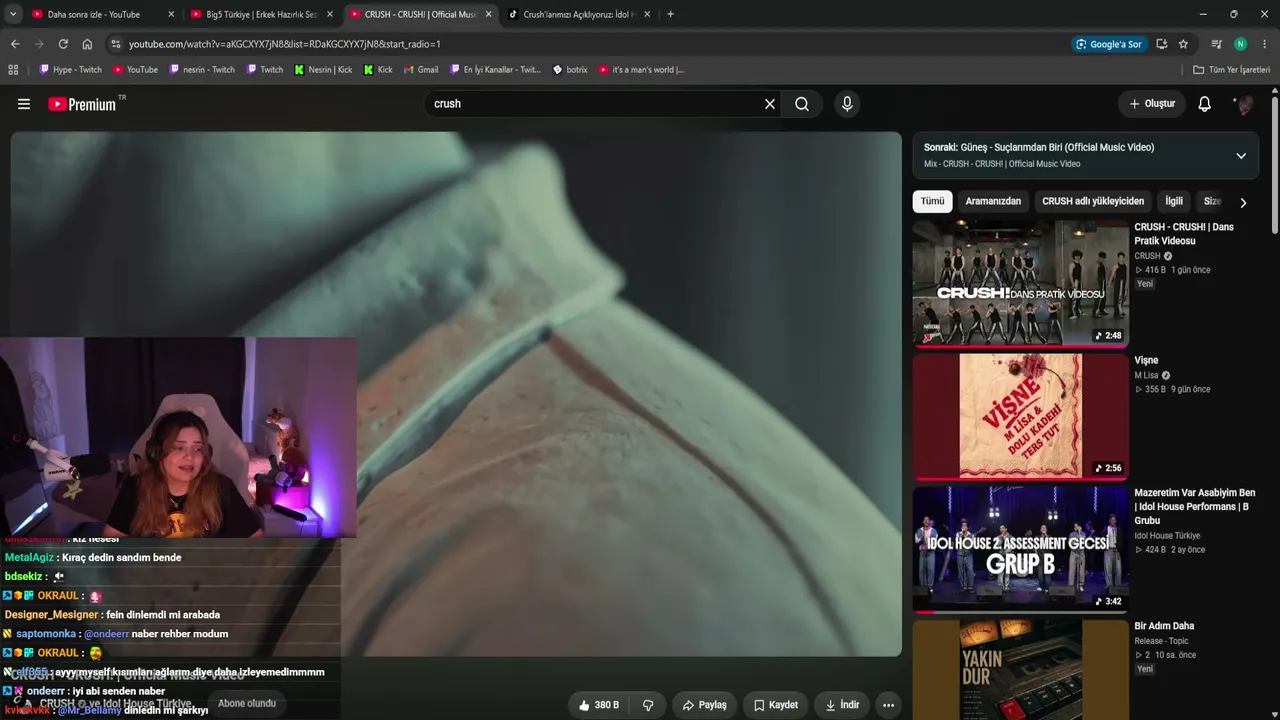
Task: Open the 'Yakın Dur' video thumbnail
Action: (1020, 669)
